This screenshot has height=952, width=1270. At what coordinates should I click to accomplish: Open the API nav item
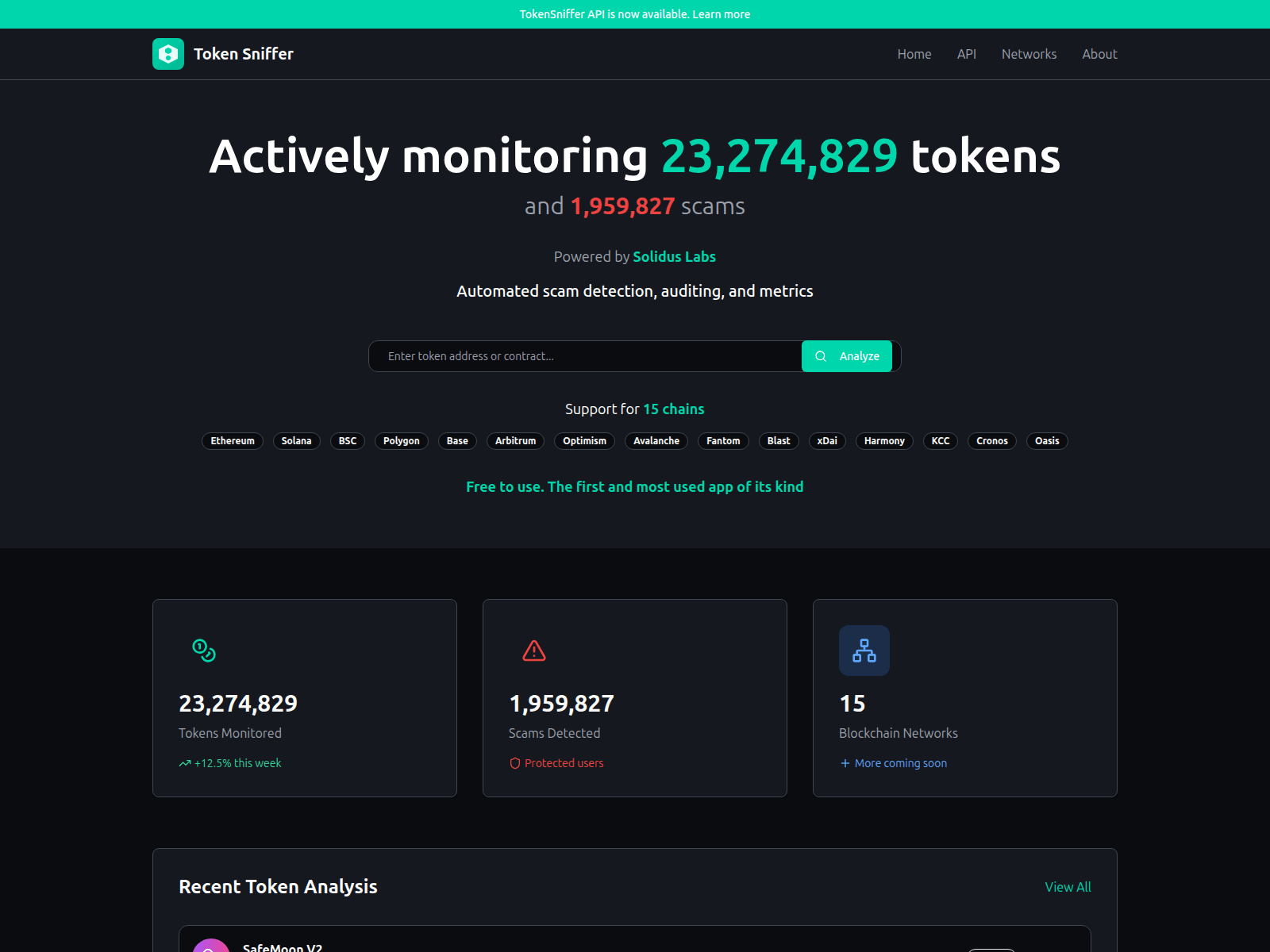[967, 54]
